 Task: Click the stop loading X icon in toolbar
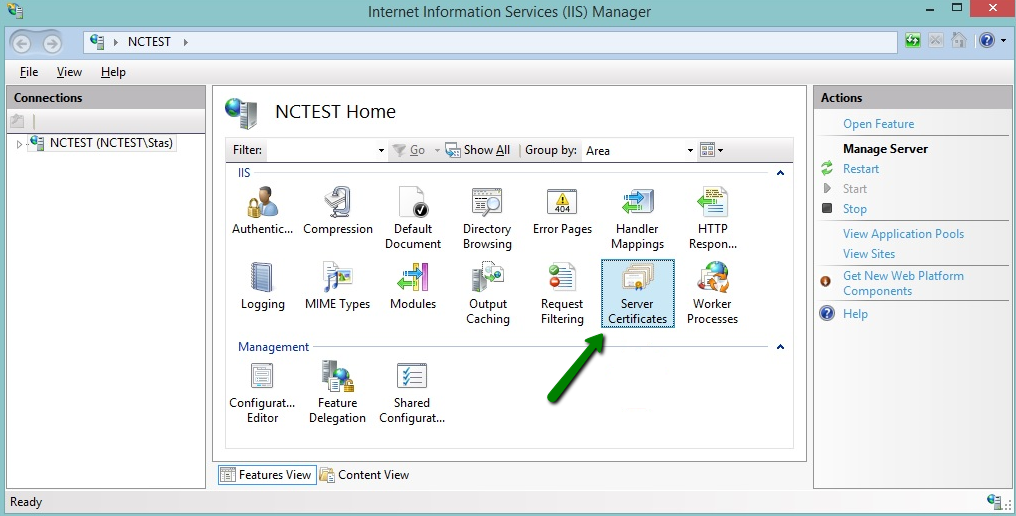click(936, 41)
